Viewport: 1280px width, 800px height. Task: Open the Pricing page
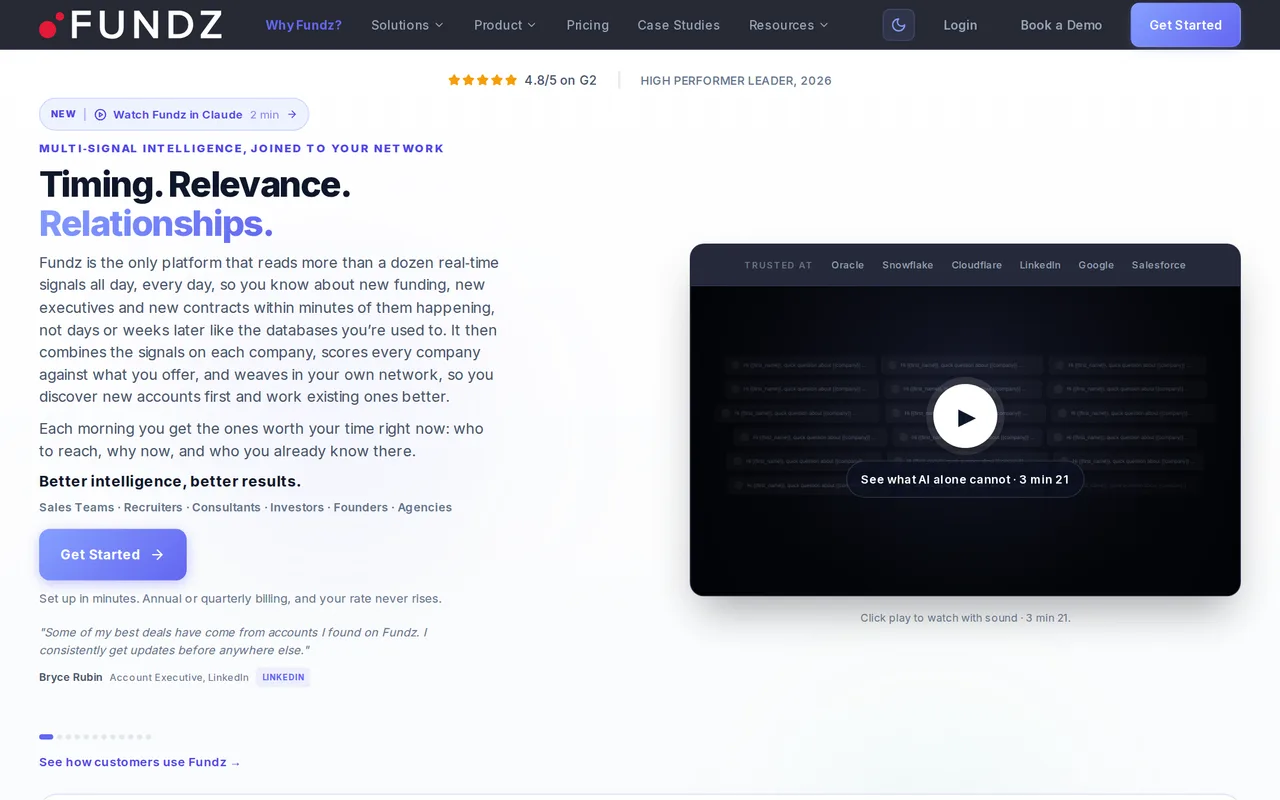588,25
